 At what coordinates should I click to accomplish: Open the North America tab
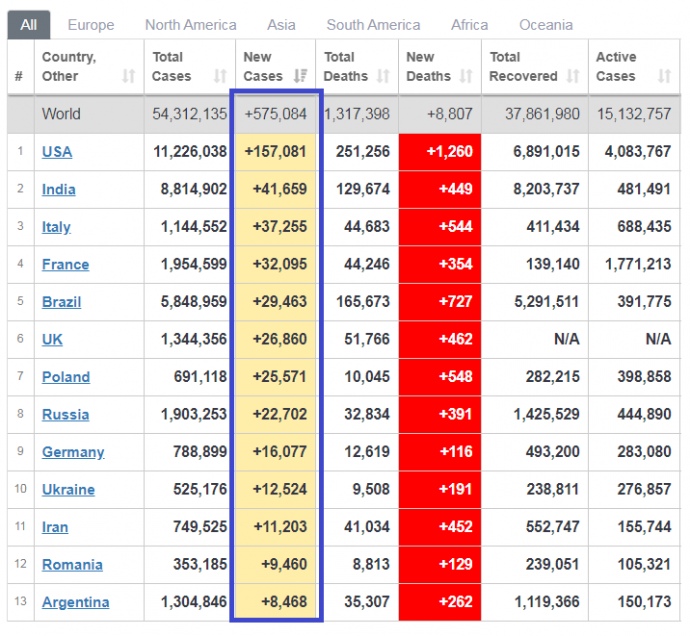coord(190,24)
